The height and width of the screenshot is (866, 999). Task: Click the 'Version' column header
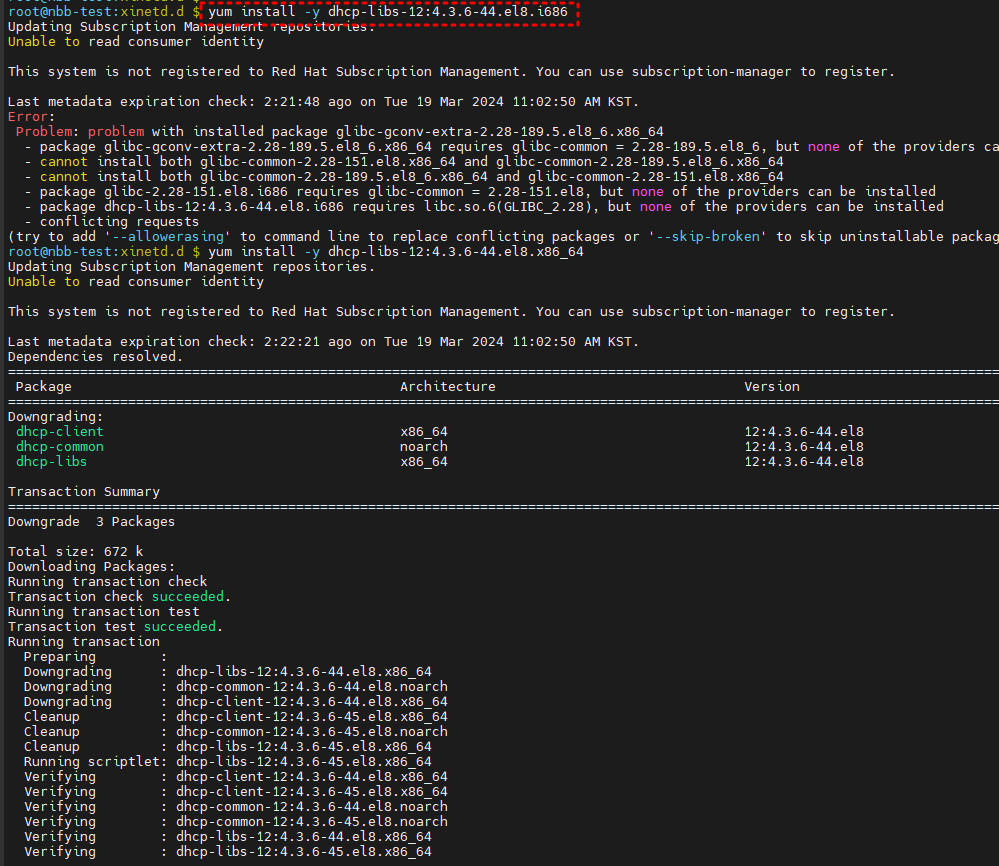(772, 387)
